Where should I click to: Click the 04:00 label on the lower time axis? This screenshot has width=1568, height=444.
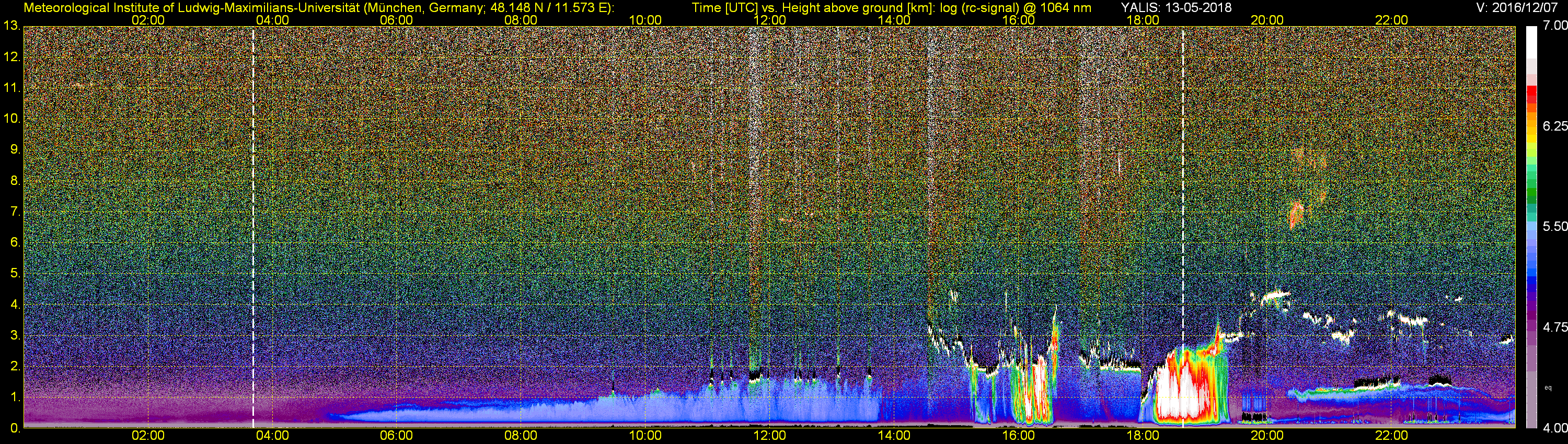tap(272, 436)
